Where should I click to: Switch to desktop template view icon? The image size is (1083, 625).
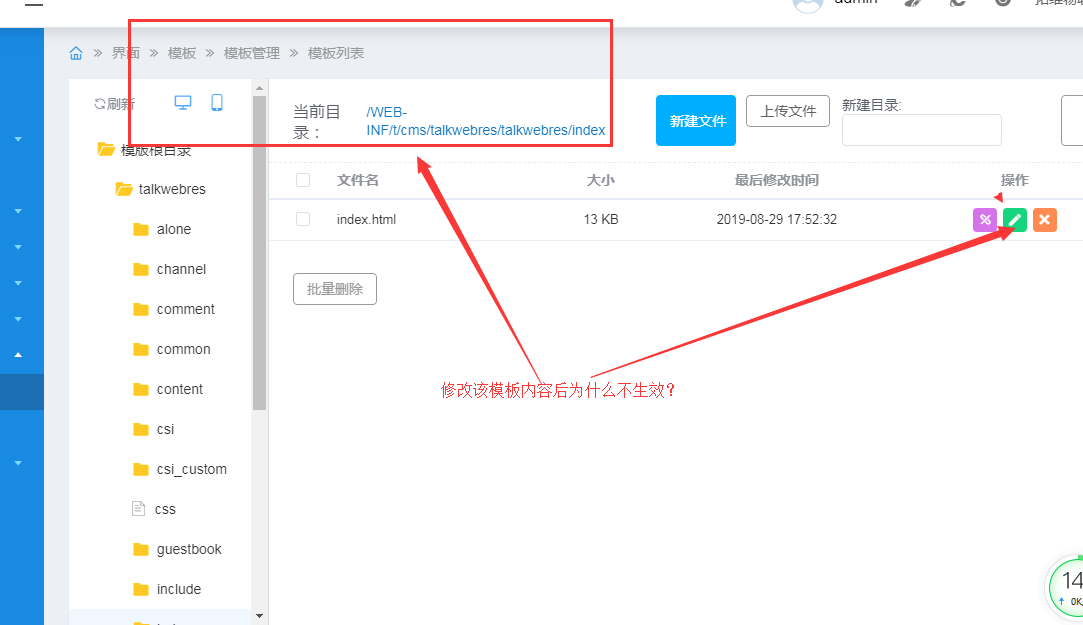click(x=183, y=103)
